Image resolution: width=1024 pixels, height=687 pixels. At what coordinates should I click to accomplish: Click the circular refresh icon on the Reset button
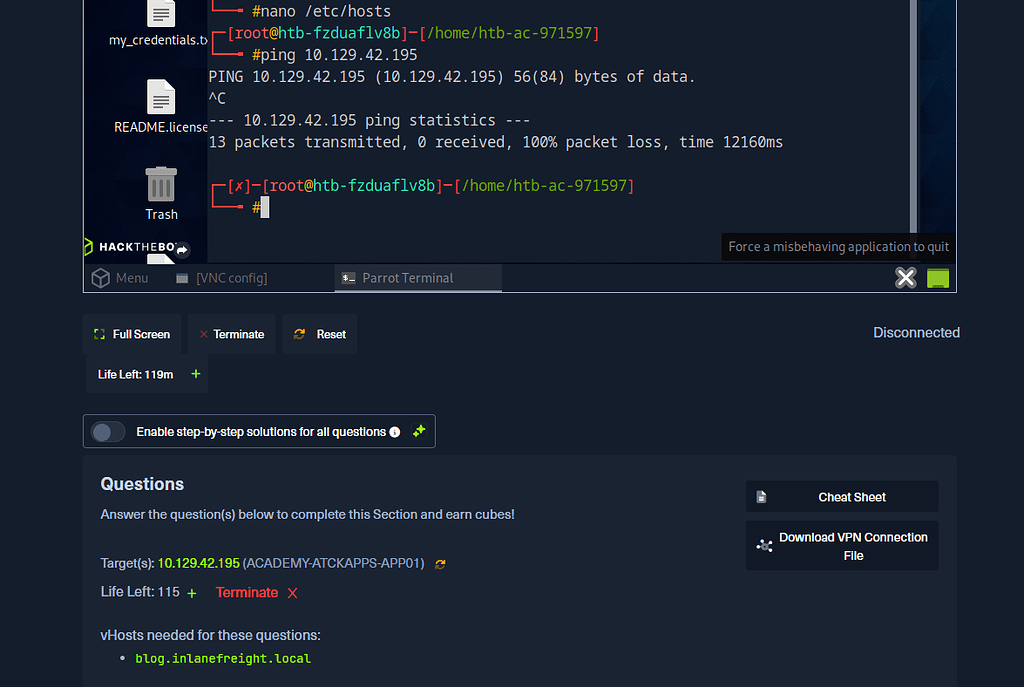tap(299, 334)
